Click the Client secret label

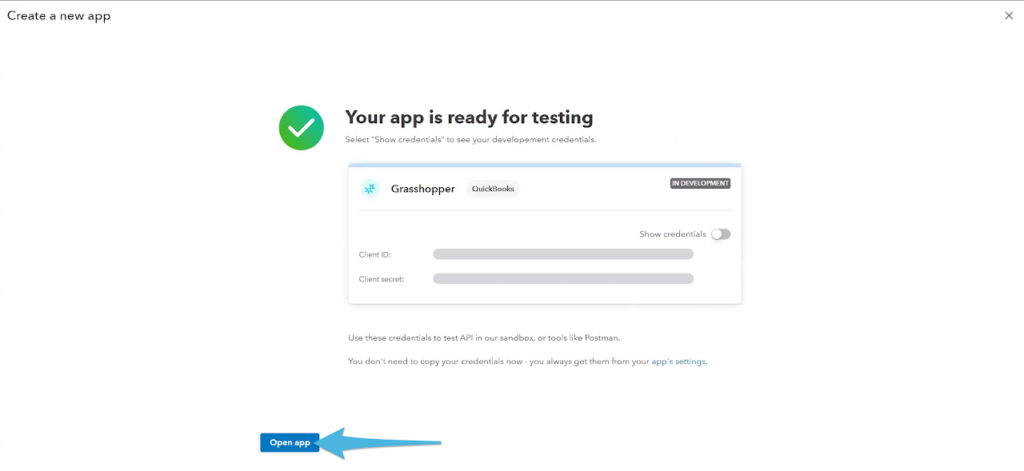pos(381,278)
